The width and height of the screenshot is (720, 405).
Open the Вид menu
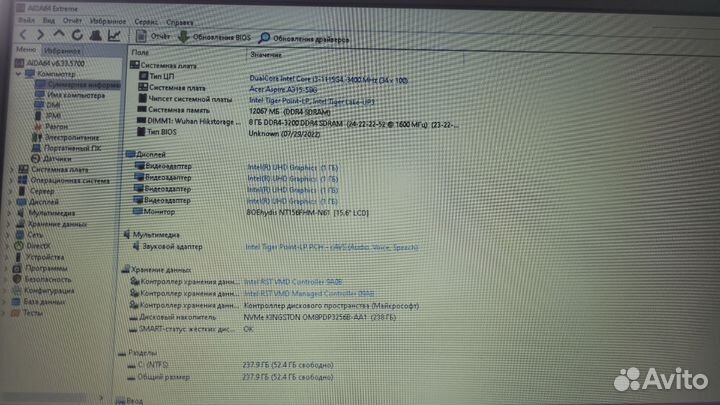click(49, 21)
